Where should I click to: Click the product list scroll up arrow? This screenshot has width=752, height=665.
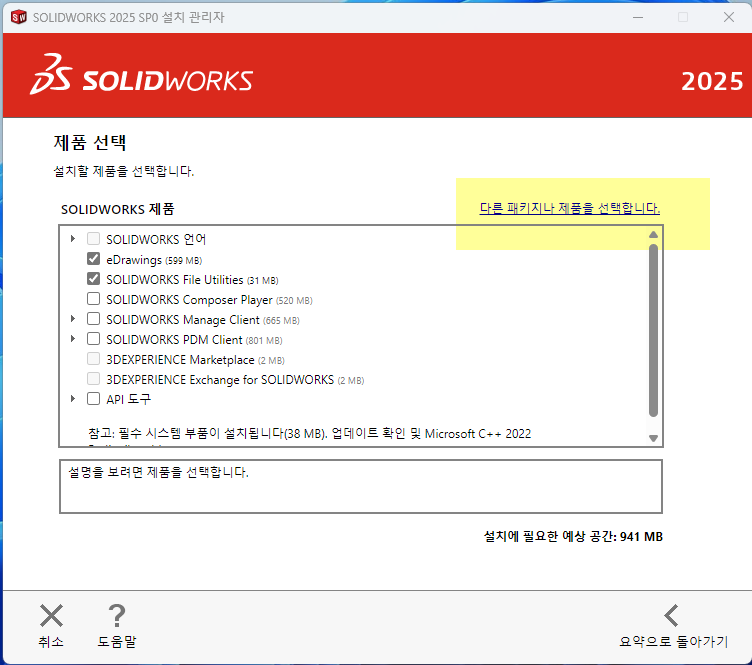(653, 234)
